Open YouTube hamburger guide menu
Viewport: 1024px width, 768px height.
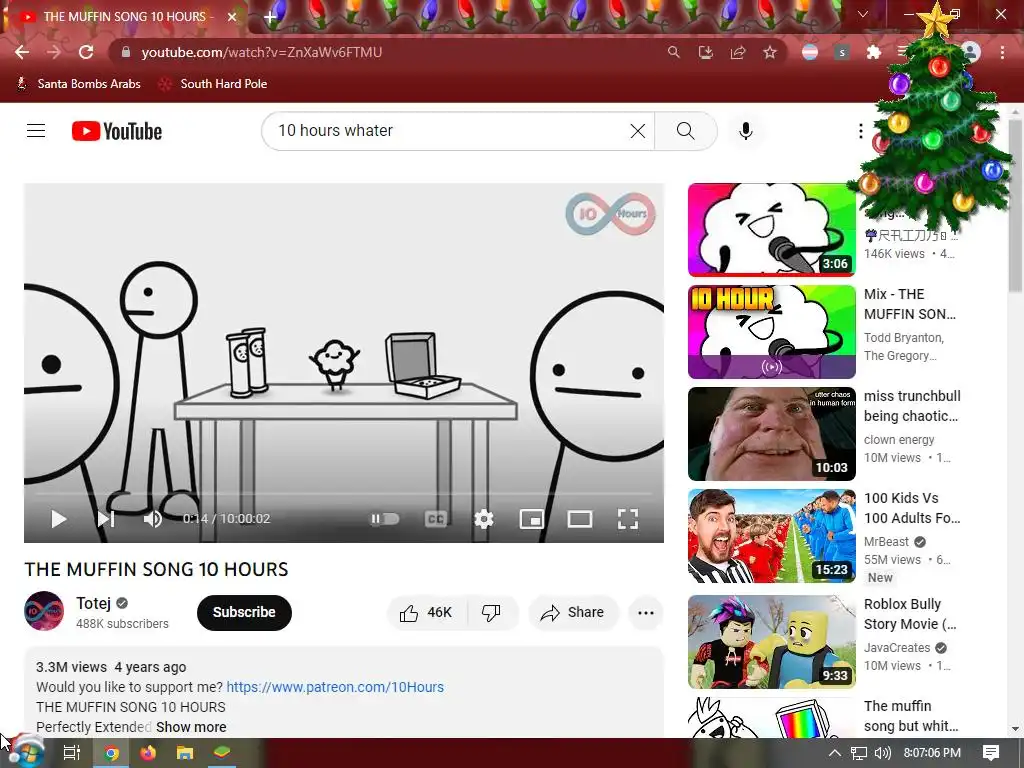click(36, 131)
